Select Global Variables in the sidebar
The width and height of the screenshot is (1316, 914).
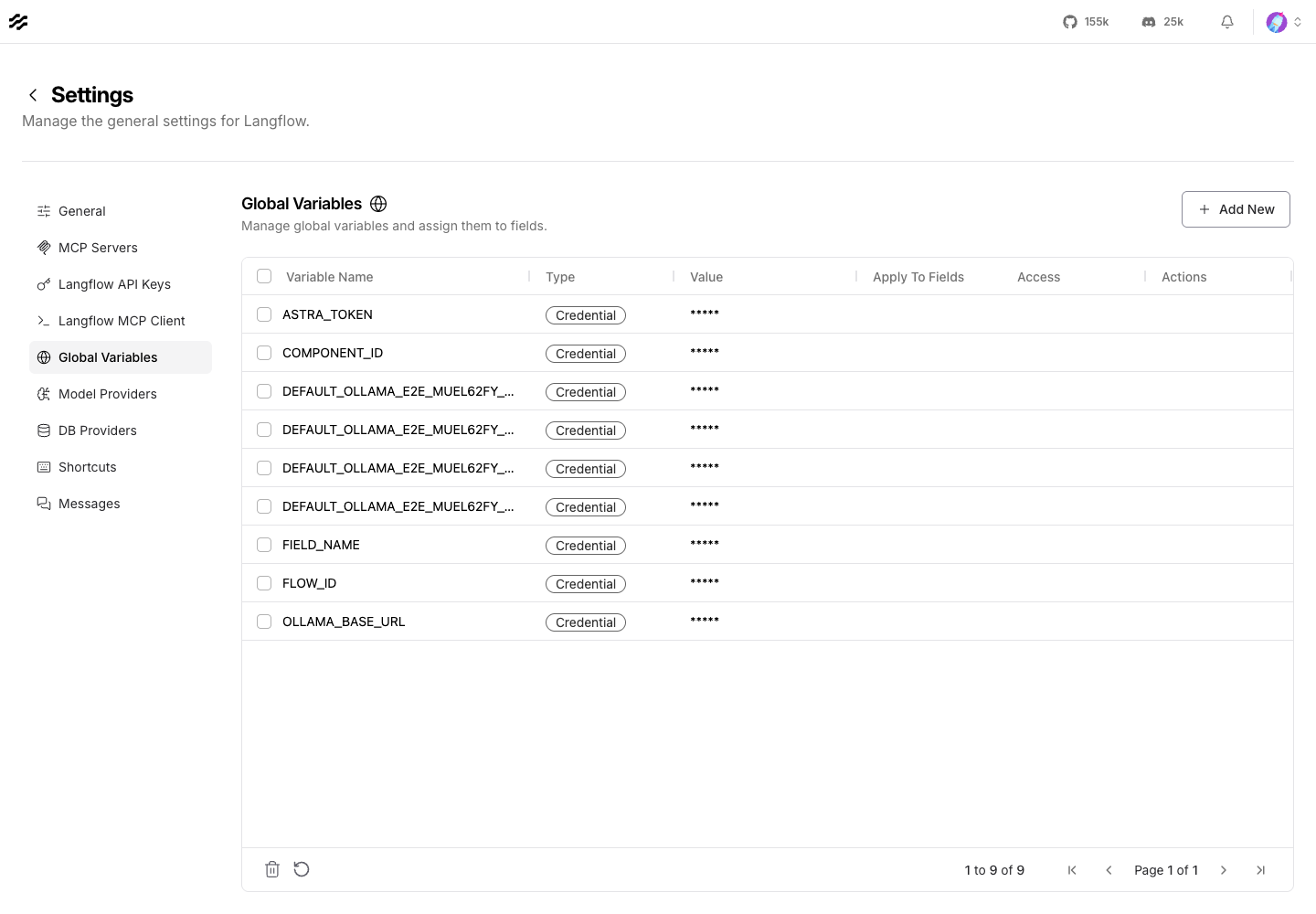click(x=121, y=357)
